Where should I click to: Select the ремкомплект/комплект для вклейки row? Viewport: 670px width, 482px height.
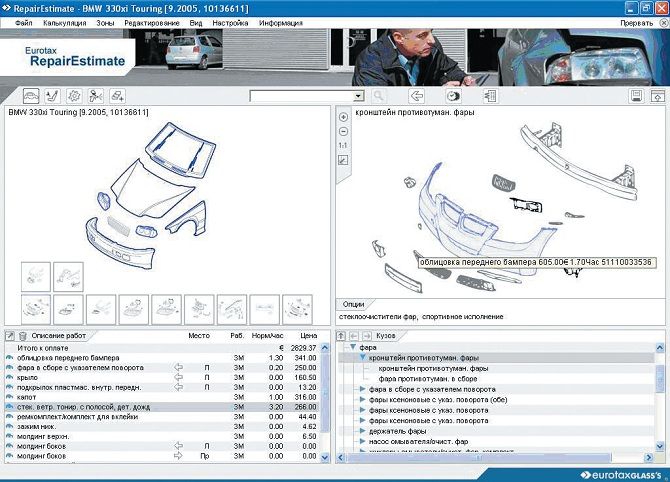[162, 417]
